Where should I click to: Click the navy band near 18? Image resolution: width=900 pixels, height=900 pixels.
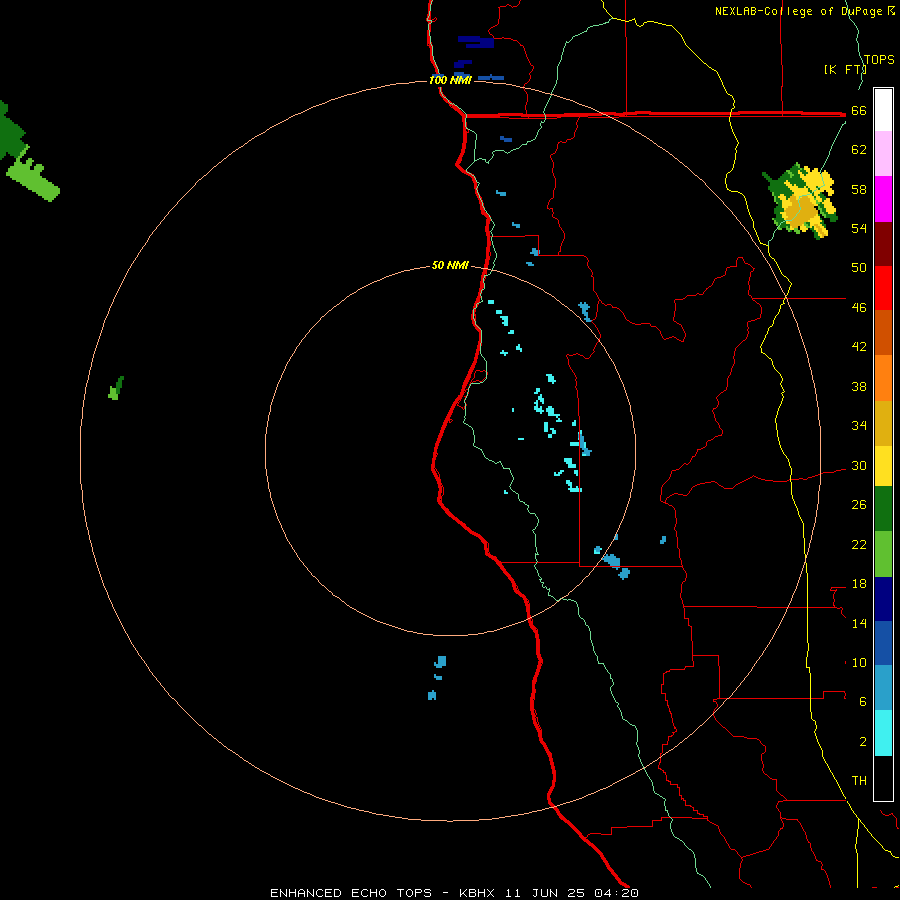point(883,599)
